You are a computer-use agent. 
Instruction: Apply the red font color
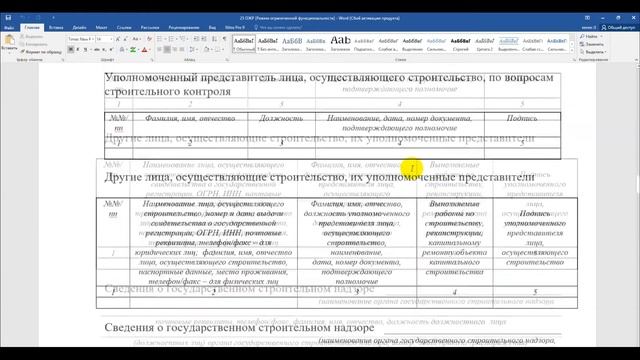pos(144,49)
